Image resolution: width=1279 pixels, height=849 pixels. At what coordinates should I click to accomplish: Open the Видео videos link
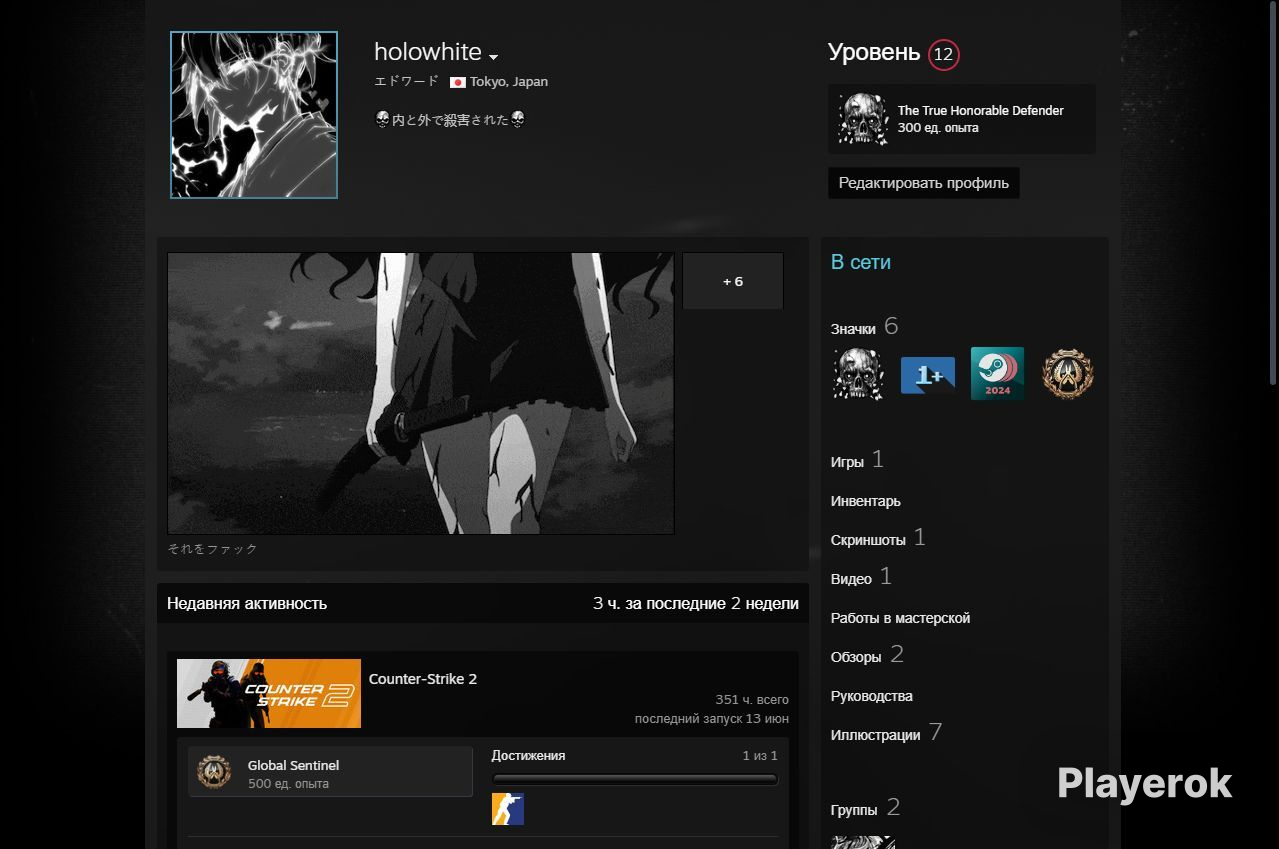pos(851,579)
